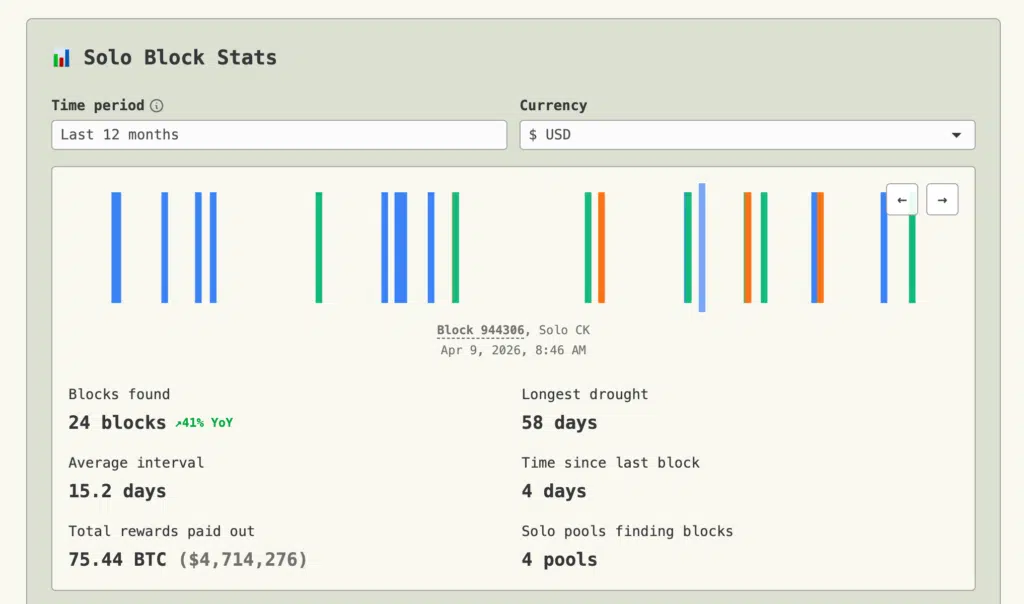The width and height of the screenshot is (1024, 604).
Task: Click the 58 days longest drought value
Action: 559,422
